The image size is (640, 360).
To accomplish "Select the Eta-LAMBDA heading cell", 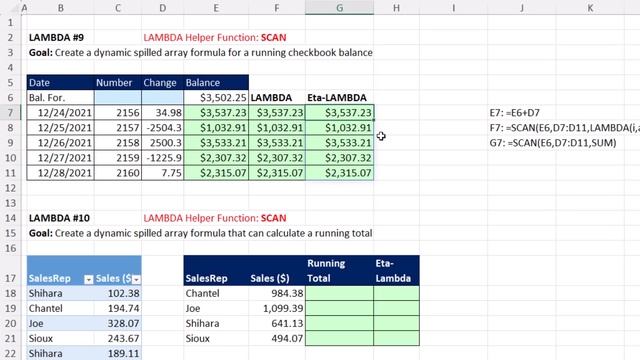I will (339, 98).
